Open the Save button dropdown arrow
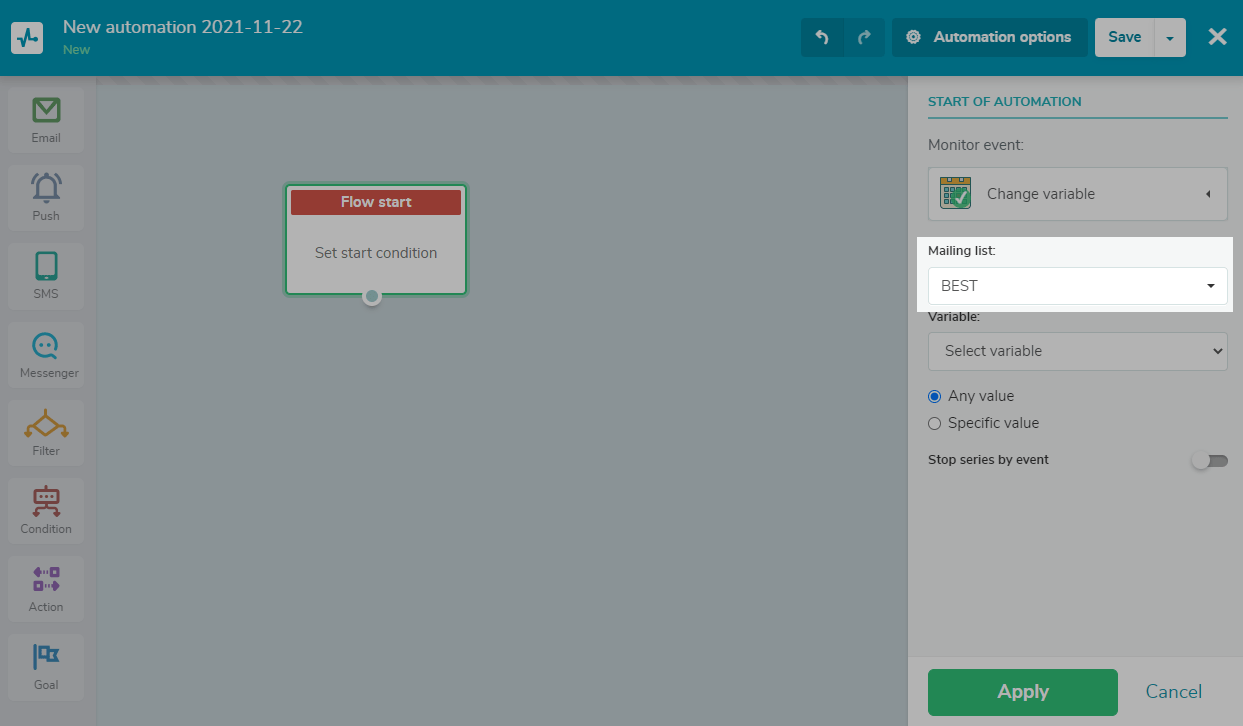Screen dimensions: 1243x726 pos(1170,38)
